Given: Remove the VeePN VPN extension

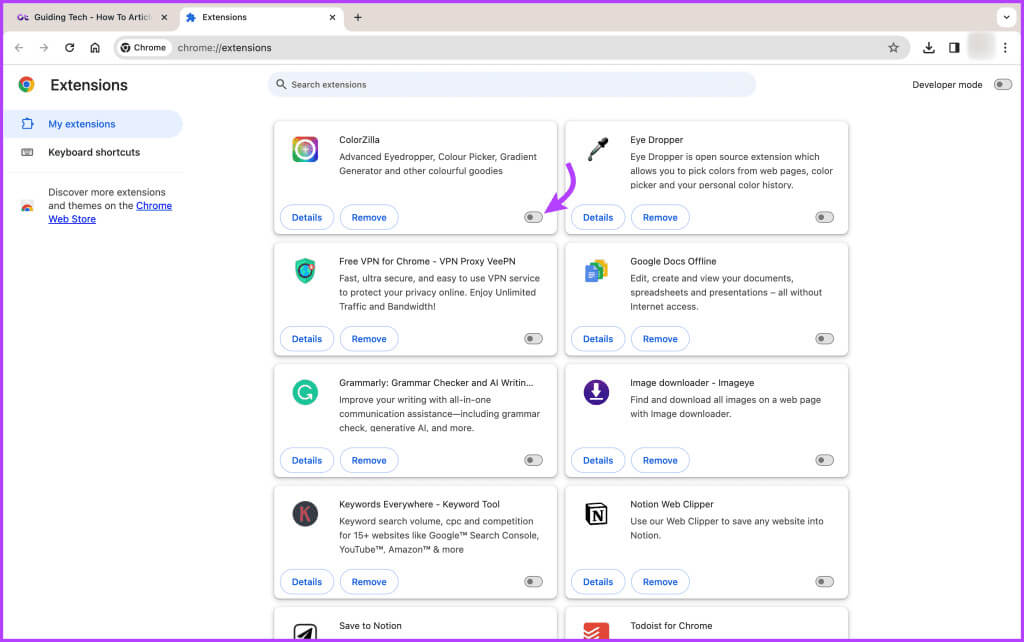Looking at the screenshot, I should (369, 339).
